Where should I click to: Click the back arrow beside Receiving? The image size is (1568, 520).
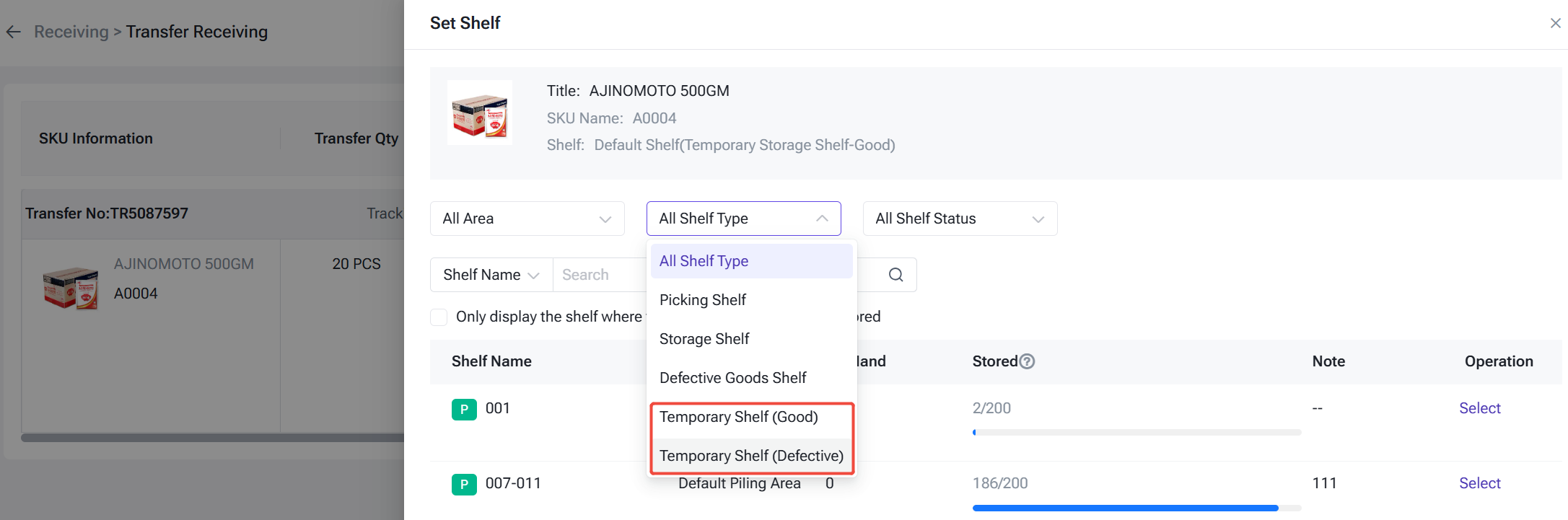point(14,32)
